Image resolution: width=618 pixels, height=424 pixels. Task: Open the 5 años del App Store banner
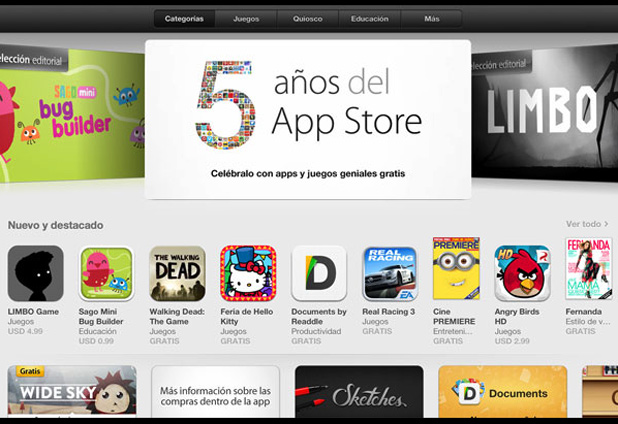[308, 119]
